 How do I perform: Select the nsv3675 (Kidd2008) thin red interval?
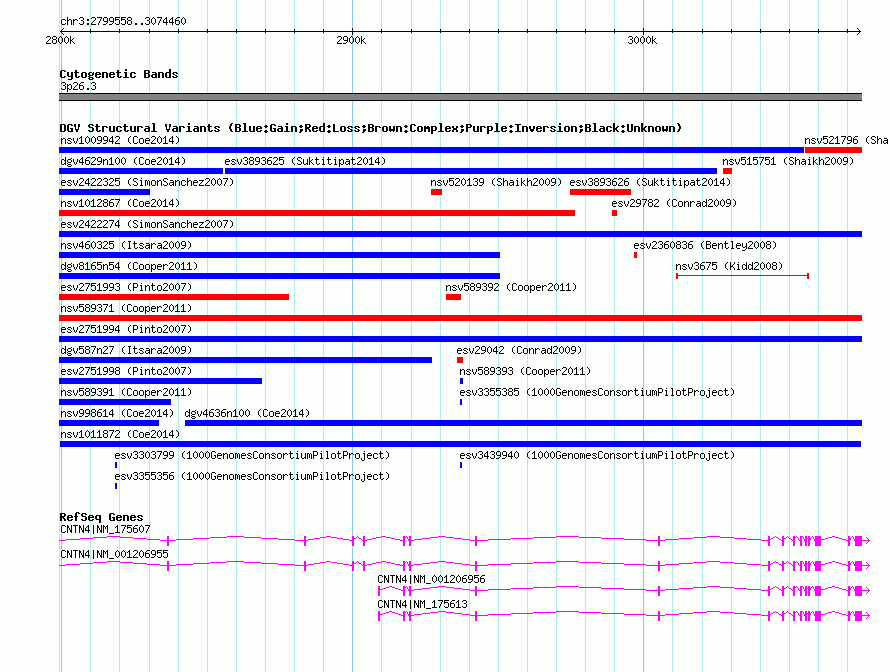[x=742, y=276]
